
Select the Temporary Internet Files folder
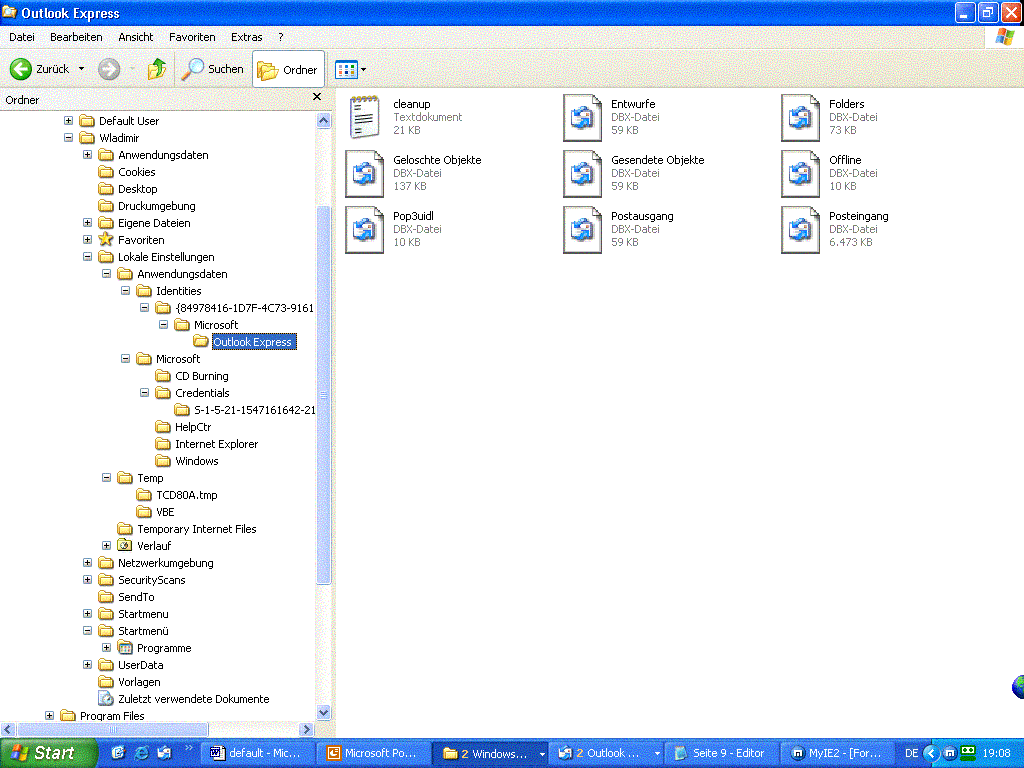tap(187, 528)
